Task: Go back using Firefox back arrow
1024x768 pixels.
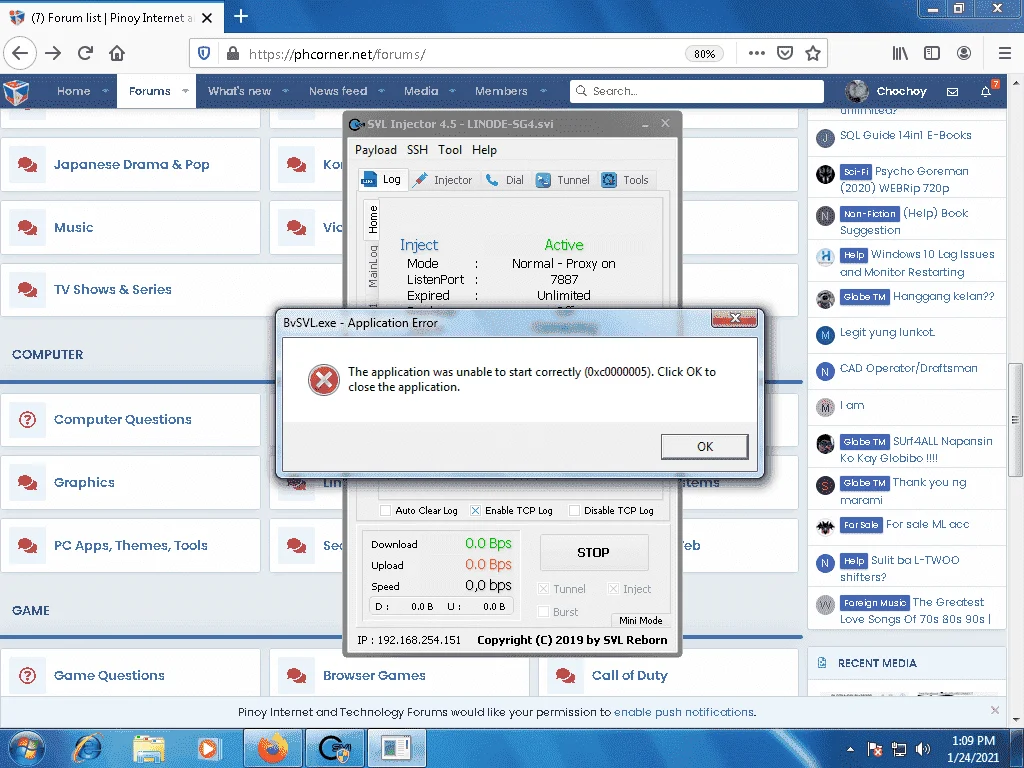Action: [20, 54]
